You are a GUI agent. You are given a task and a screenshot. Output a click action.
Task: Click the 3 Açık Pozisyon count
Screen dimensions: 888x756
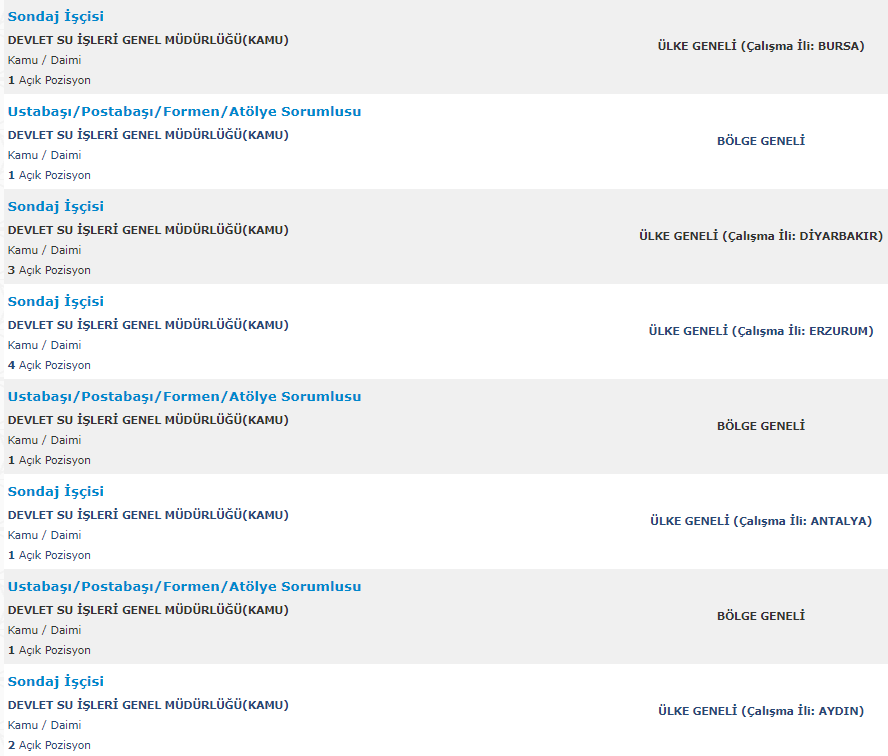(49, 270)
